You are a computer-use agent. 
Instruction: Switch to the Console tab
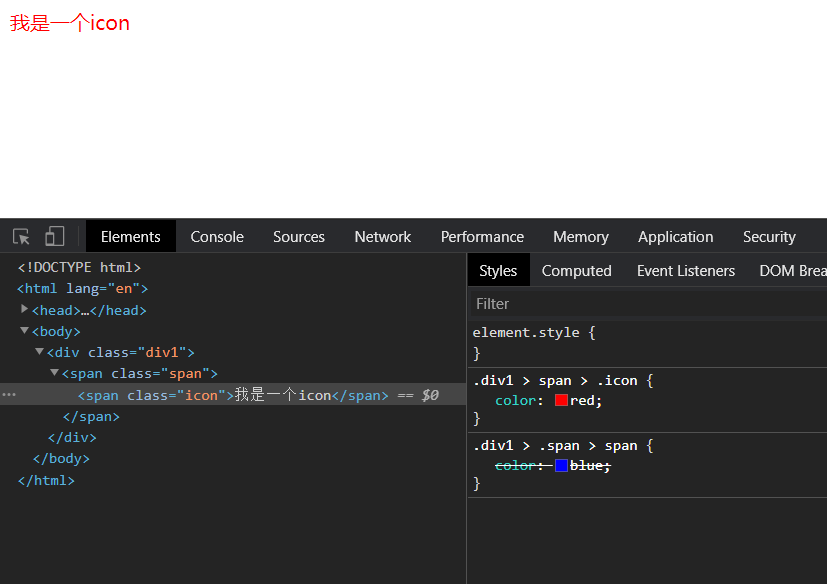coord(217,237)
